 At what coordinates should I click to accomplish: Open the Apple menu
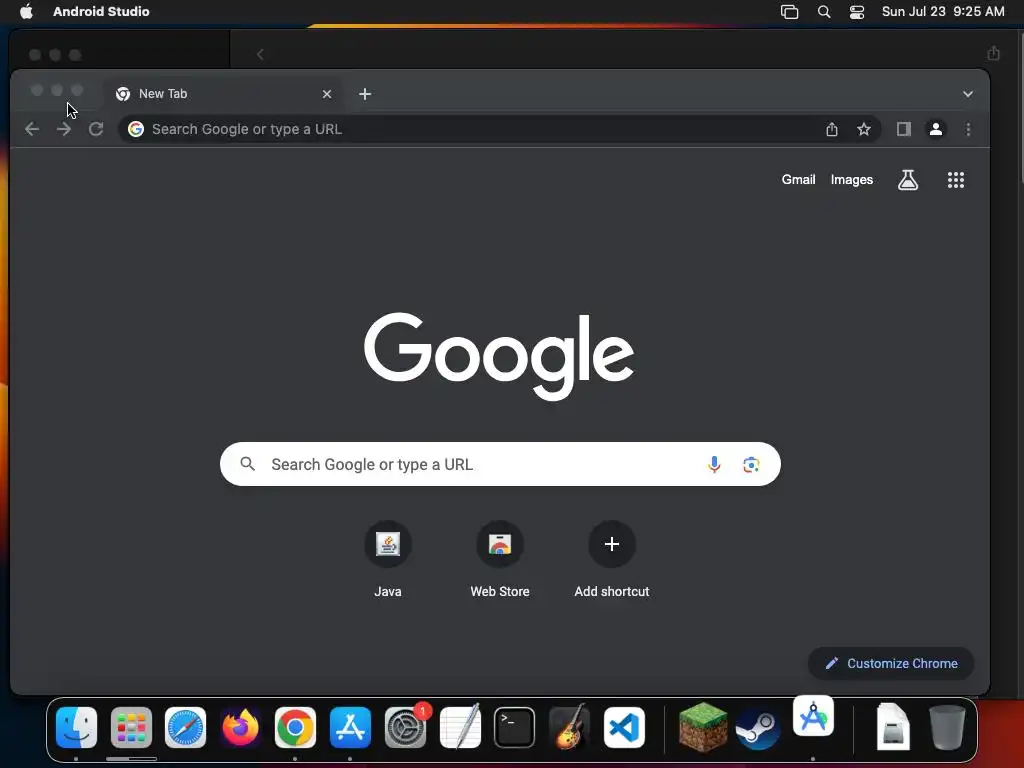[x=26, y=12]
